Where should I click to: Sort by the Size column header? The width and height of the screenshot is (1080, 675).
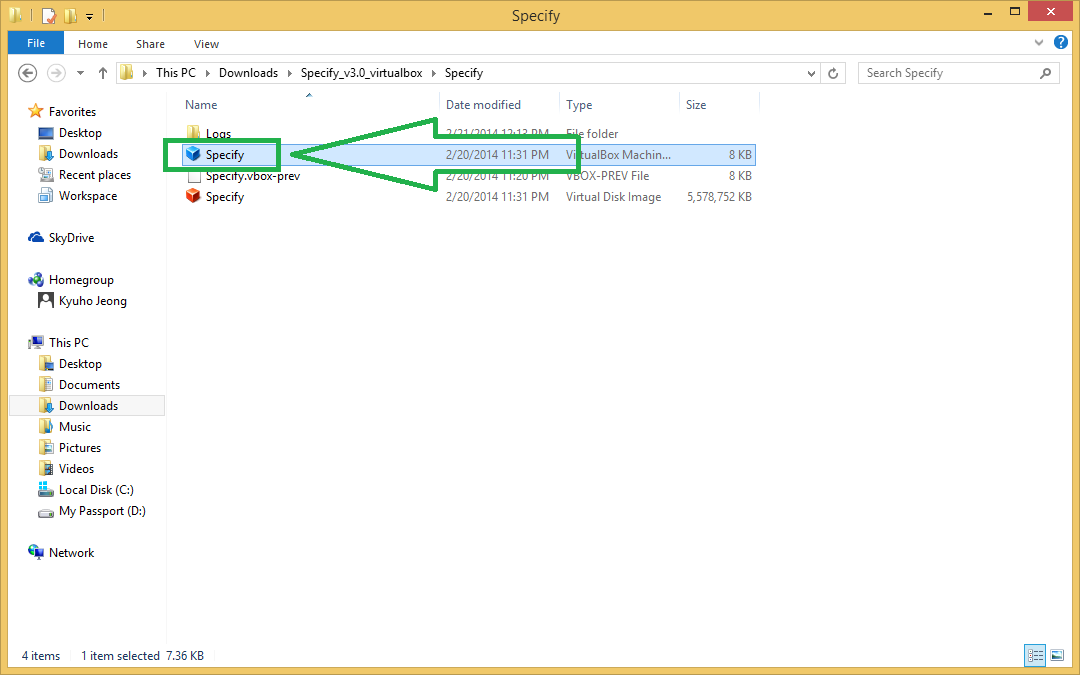[696, 105]
